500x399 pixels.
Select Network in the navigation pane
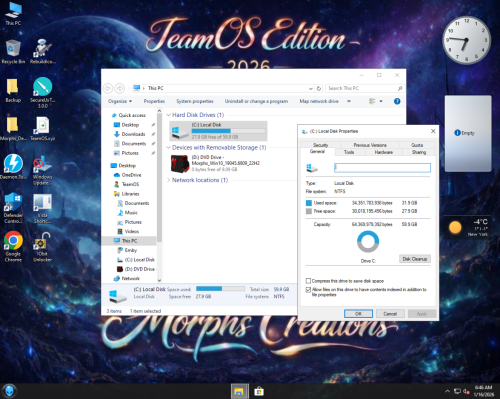131,279
